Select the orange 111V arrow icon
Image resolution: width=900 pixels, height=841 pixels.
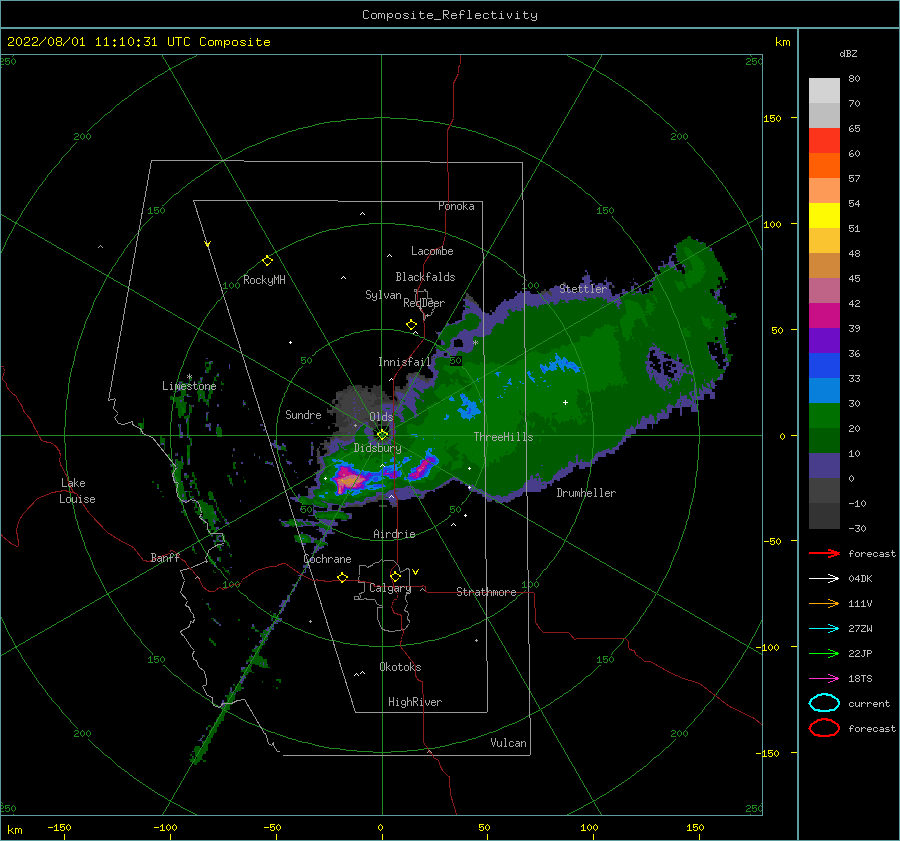pos(824,603)
